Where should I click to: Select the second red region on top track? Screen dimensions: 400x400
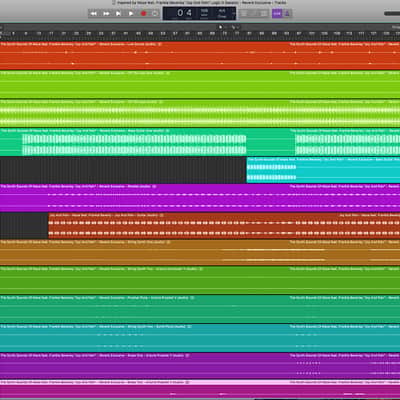tap(344, 55)
